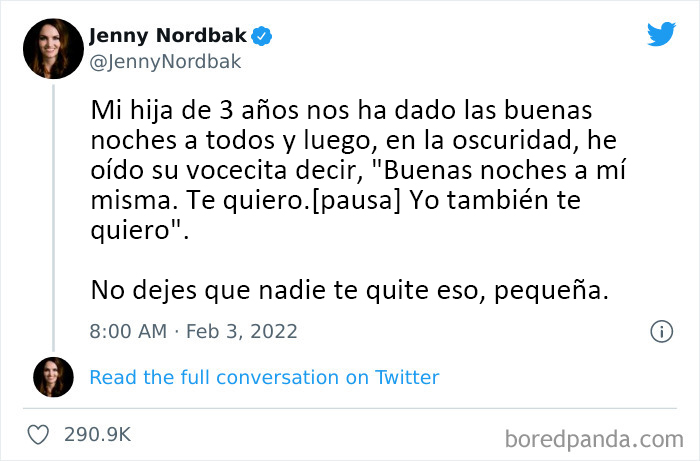Click the boredpanda.com watermark
Viewport: 700px width, 461px height.
594,437
